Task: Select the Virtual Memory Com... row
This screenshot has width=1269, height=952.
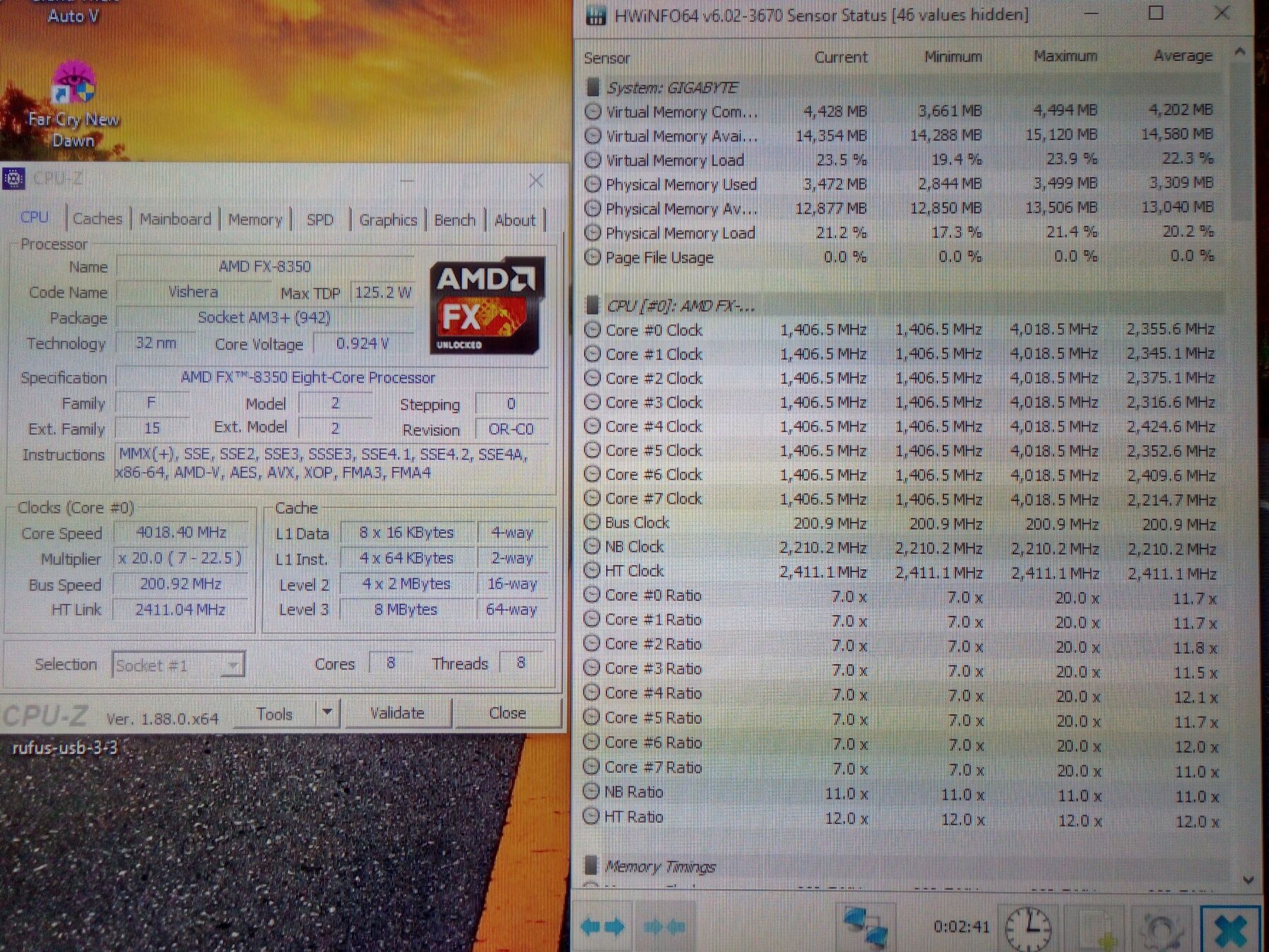Action: tap(900, 111)
